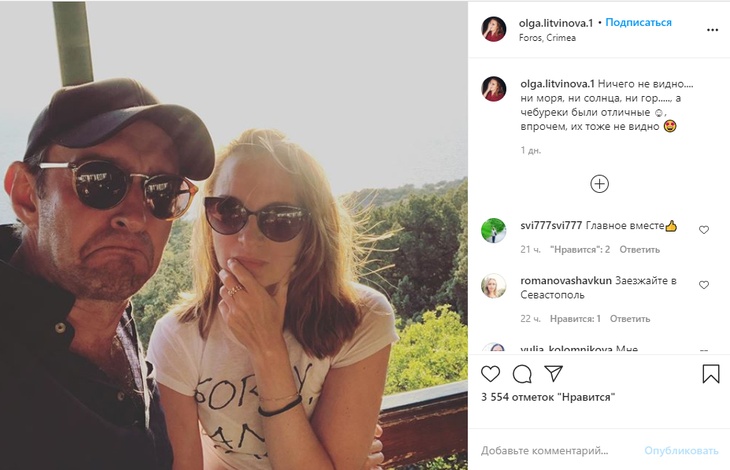Like the post with the heart icon
The height and width of the screenshot is (470, 730).
point(491,374)
